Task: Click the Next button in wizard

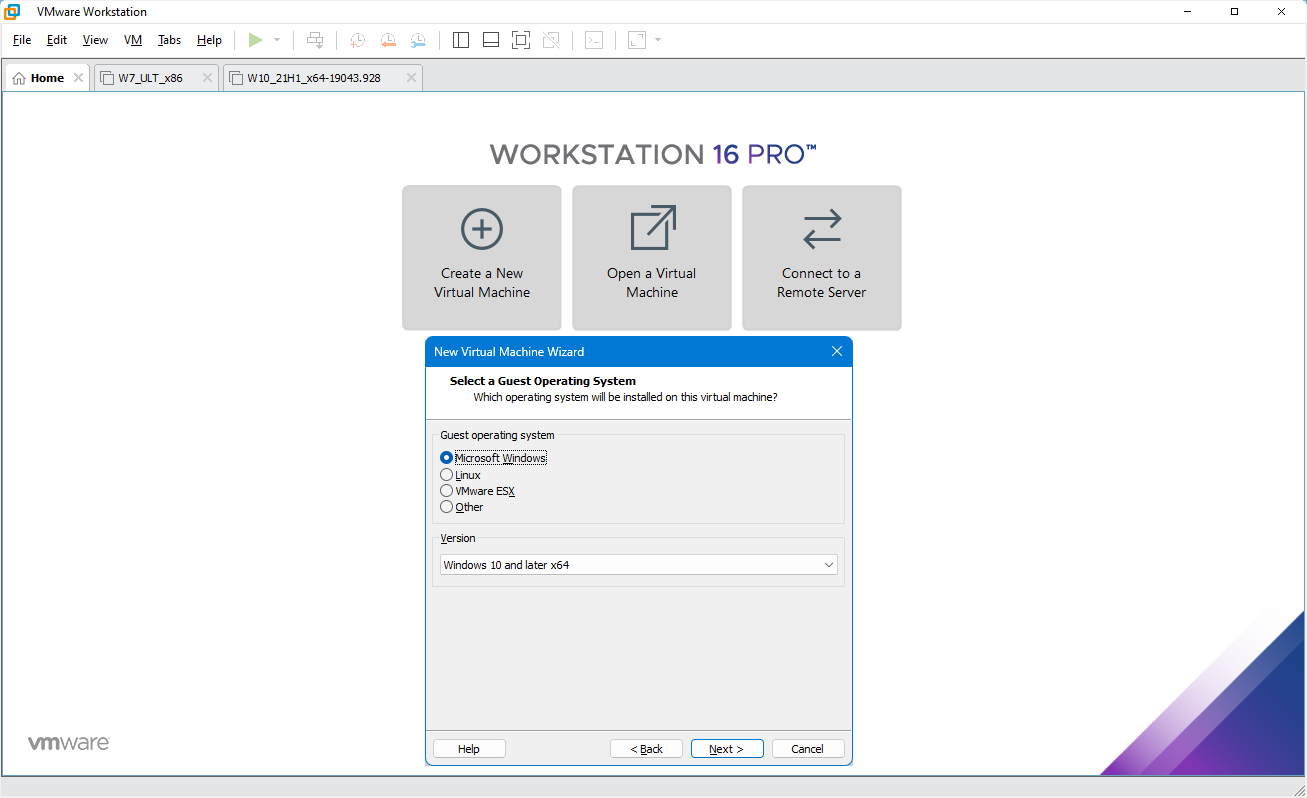Action: click(x=727, y=749)
